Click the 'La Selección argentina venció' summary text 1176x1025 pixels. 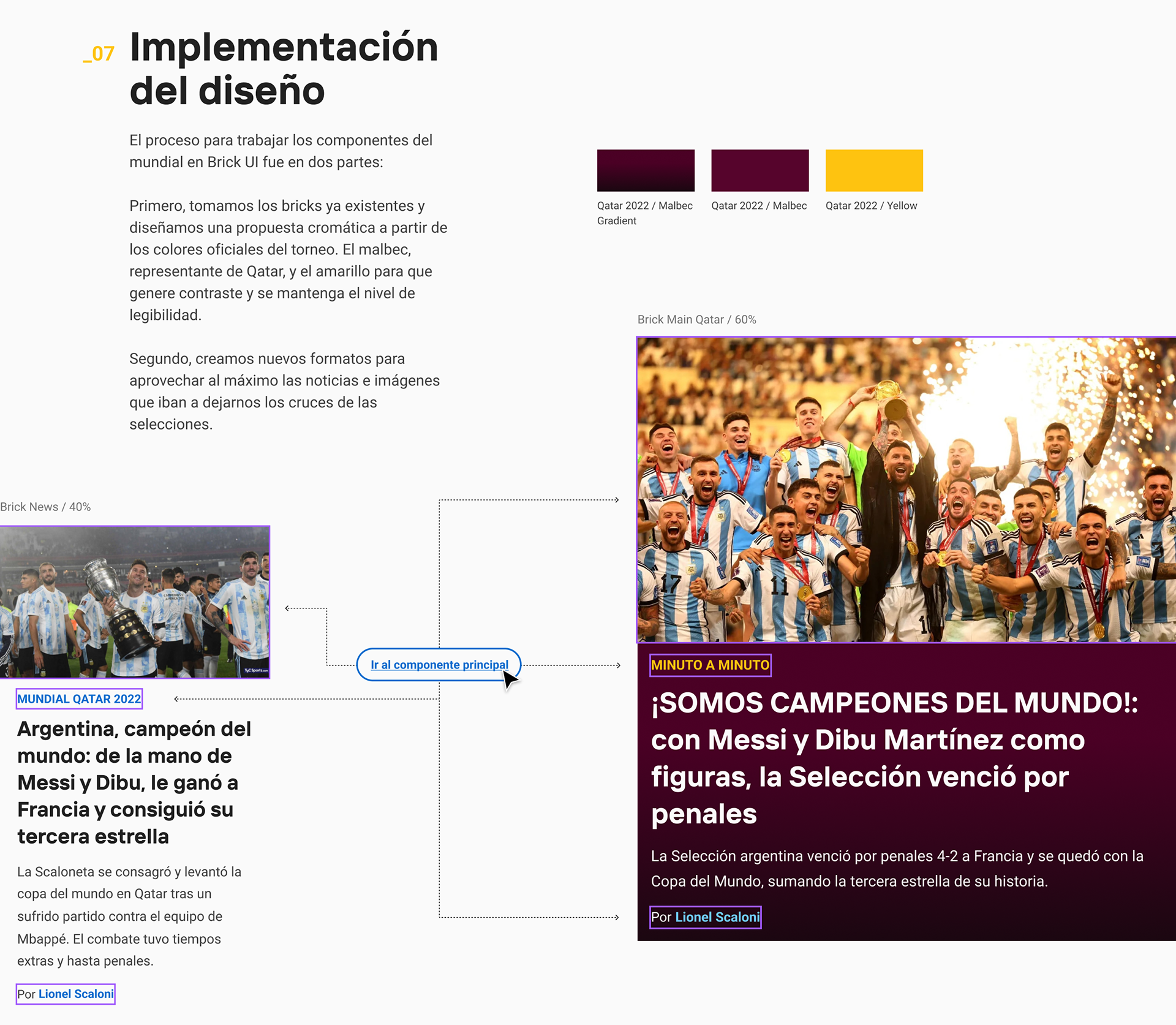click(897, 869)
